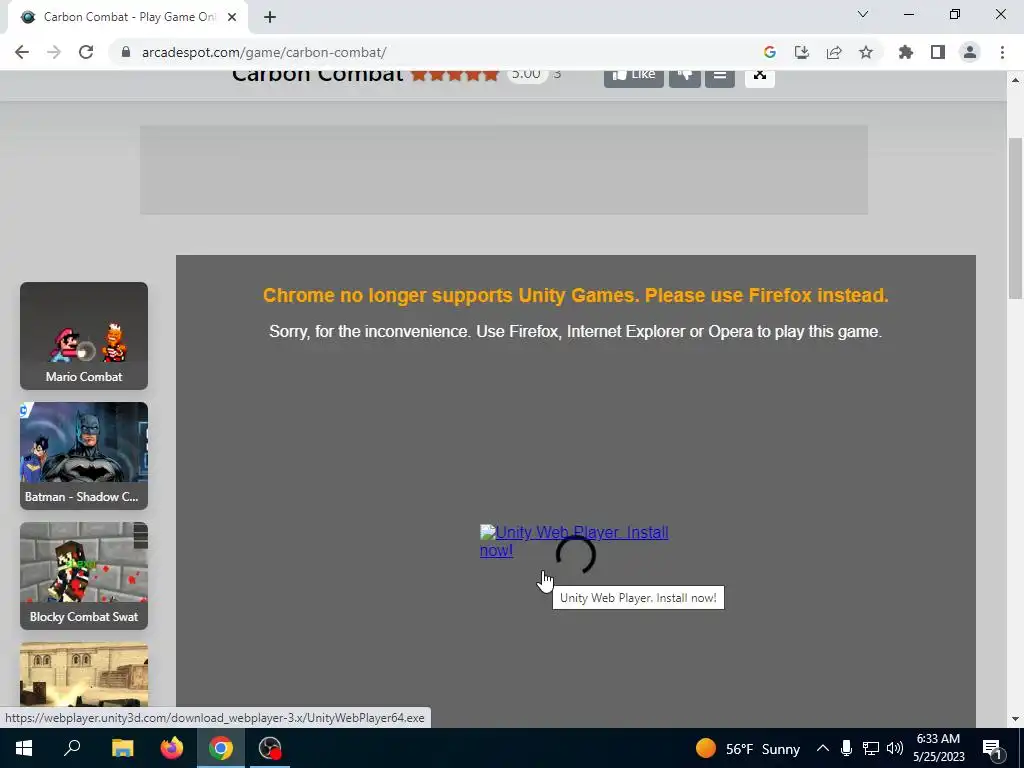Click the Carbon Combat game title
The height and width of the screenshot is (768, 1024).
(x=318, y=76)
